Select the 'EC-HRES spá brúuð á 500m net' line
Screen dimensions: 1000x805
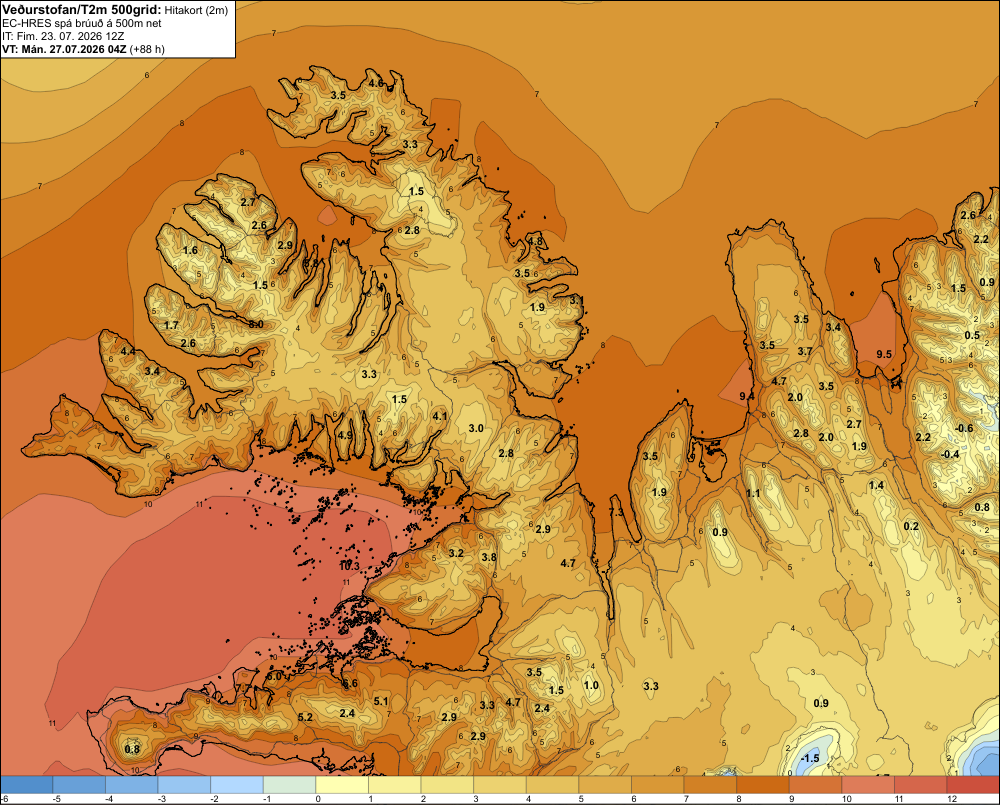click(82, 24)
